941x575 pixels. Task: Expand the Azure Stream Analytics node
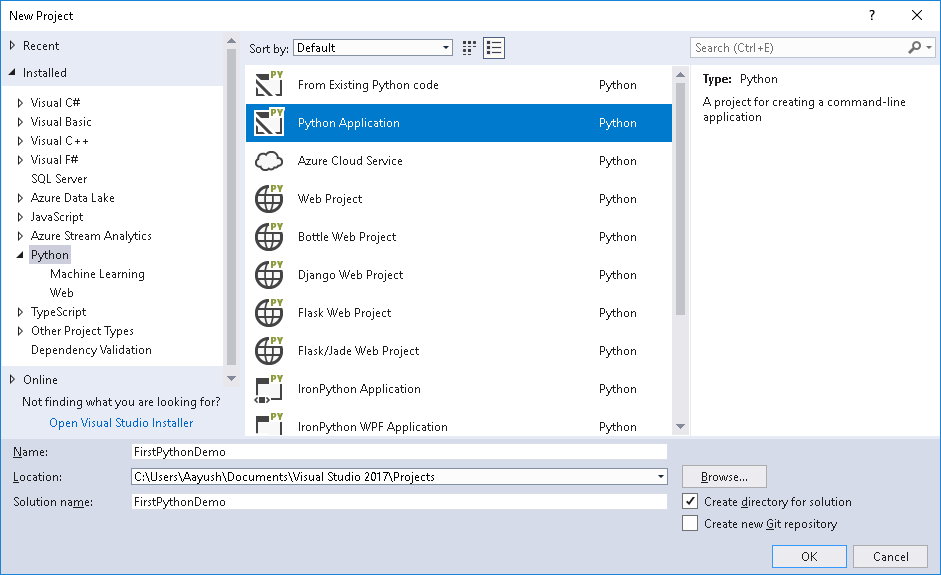[x=20, y=236]
